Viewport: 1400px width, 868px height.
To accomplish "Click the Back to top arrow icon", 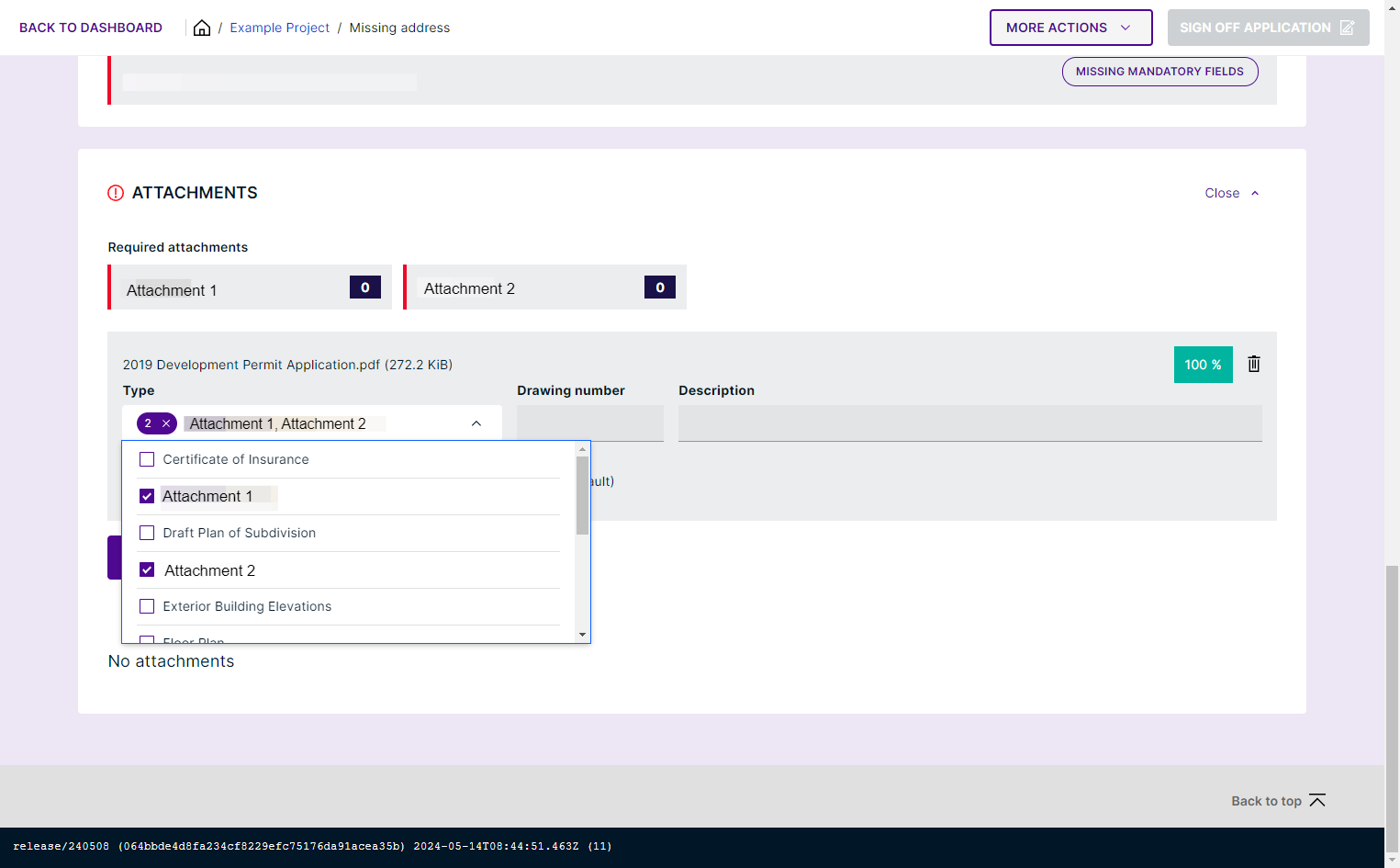I will pyautogui.click(x=1317, y=800).
